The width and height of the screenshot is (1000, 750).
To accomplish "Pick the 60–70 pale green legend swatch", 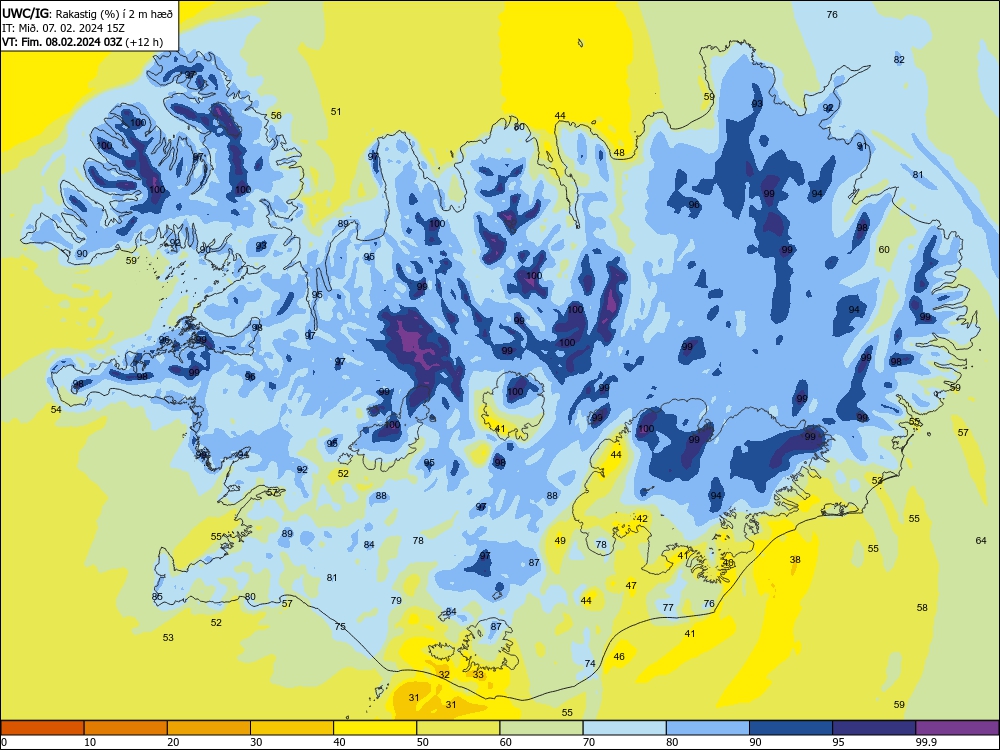I will 541,728.
